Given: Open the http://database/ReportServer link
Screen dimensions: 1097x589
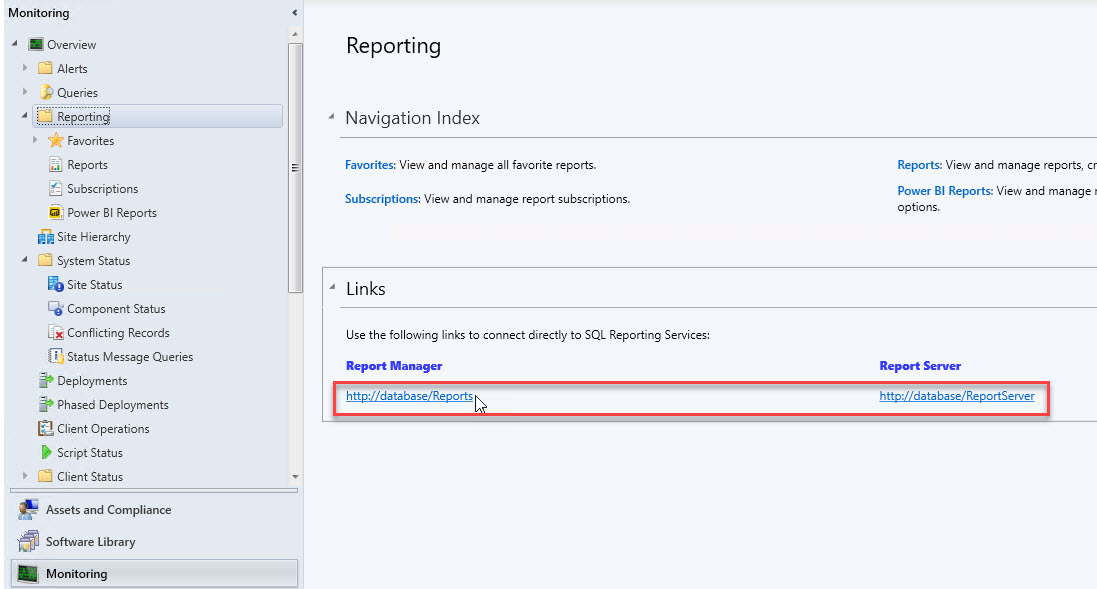Looking at the screenshot, I should (956, 396).
